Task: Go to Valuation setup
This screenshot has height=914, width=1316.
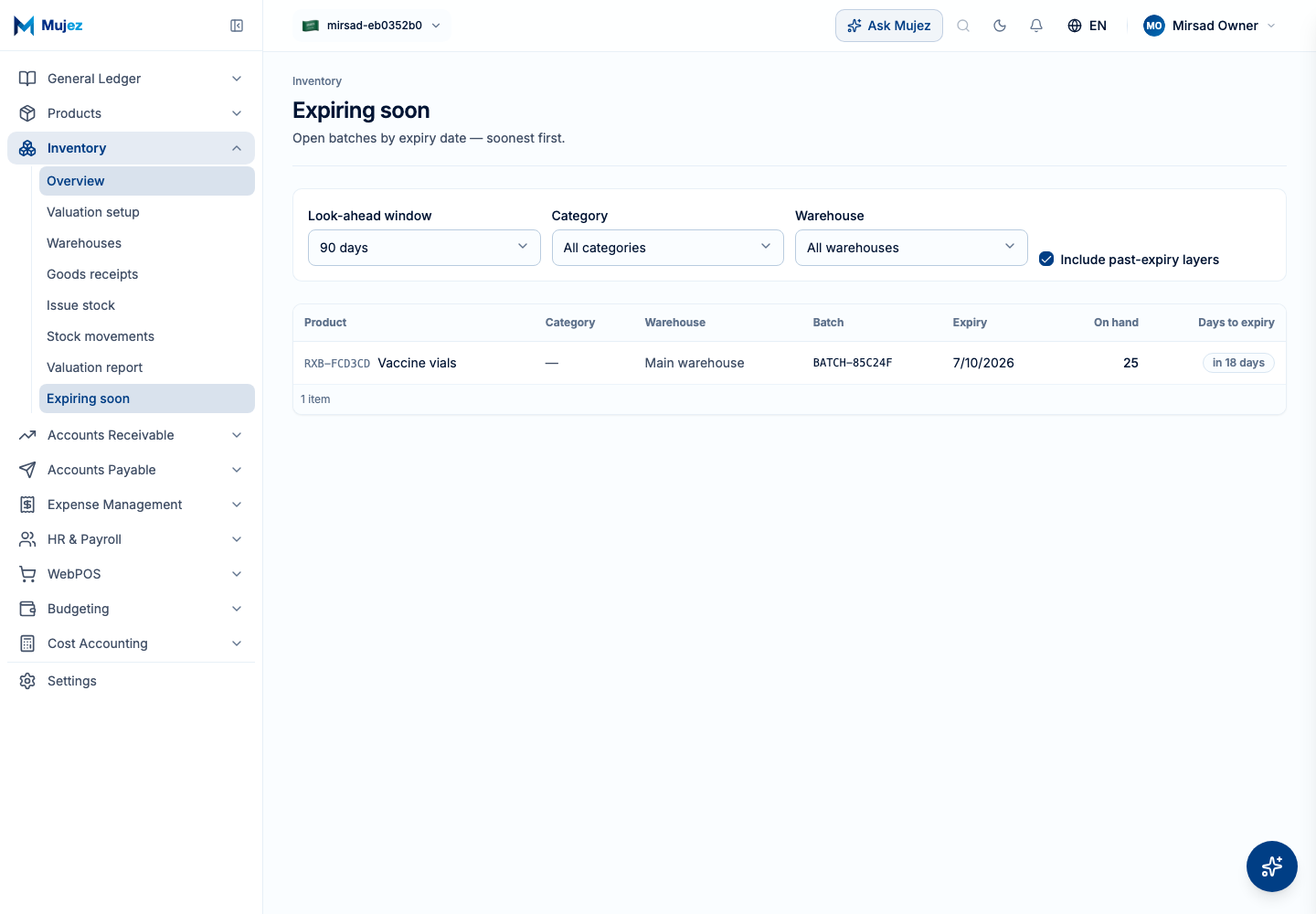Action: [147, 212]
